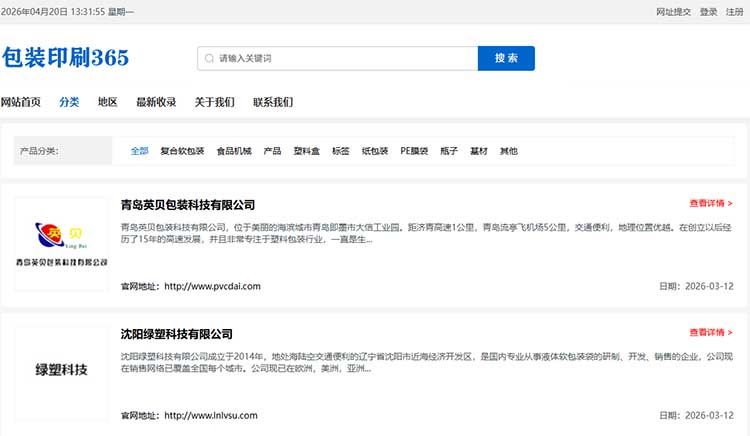Click the magnifier icon in search box
The height and width of the screenshot is (436, 750).
[208, 59]
